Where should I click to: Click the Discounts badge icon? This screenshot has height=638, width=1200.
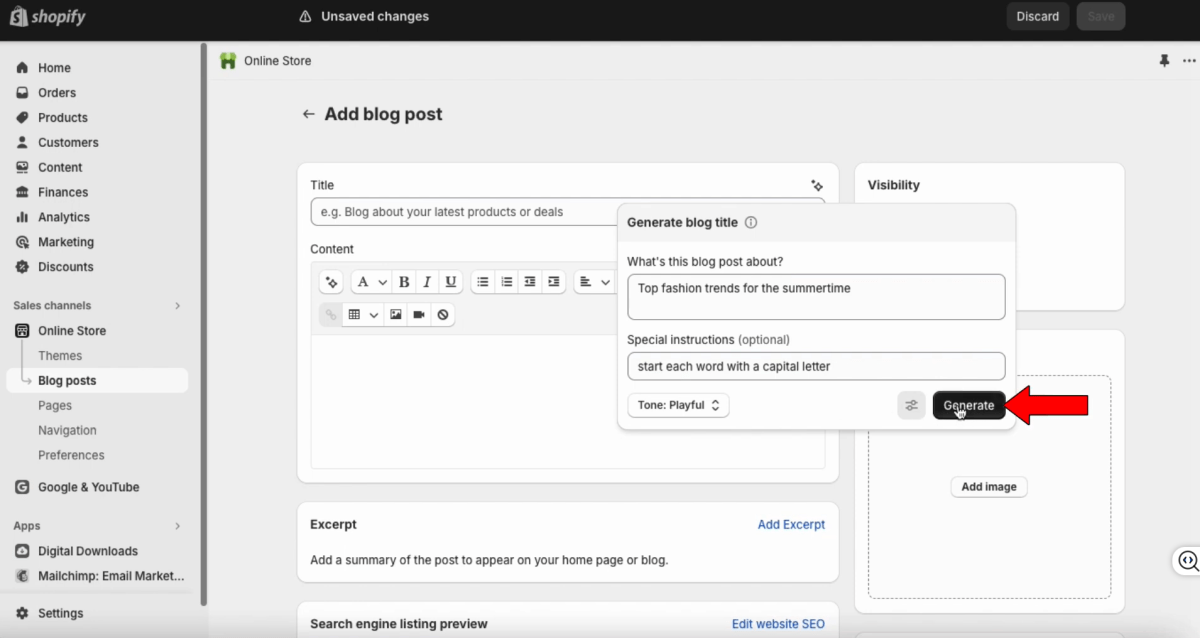(22, 267)
